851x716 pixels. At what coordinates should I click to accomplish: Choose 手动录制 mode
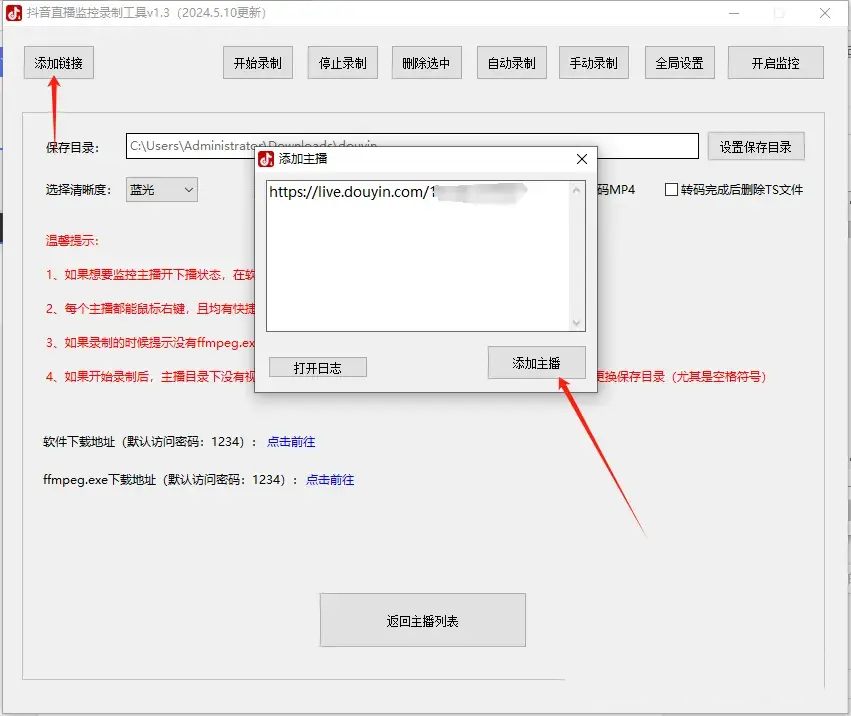[x=594, y=63]
